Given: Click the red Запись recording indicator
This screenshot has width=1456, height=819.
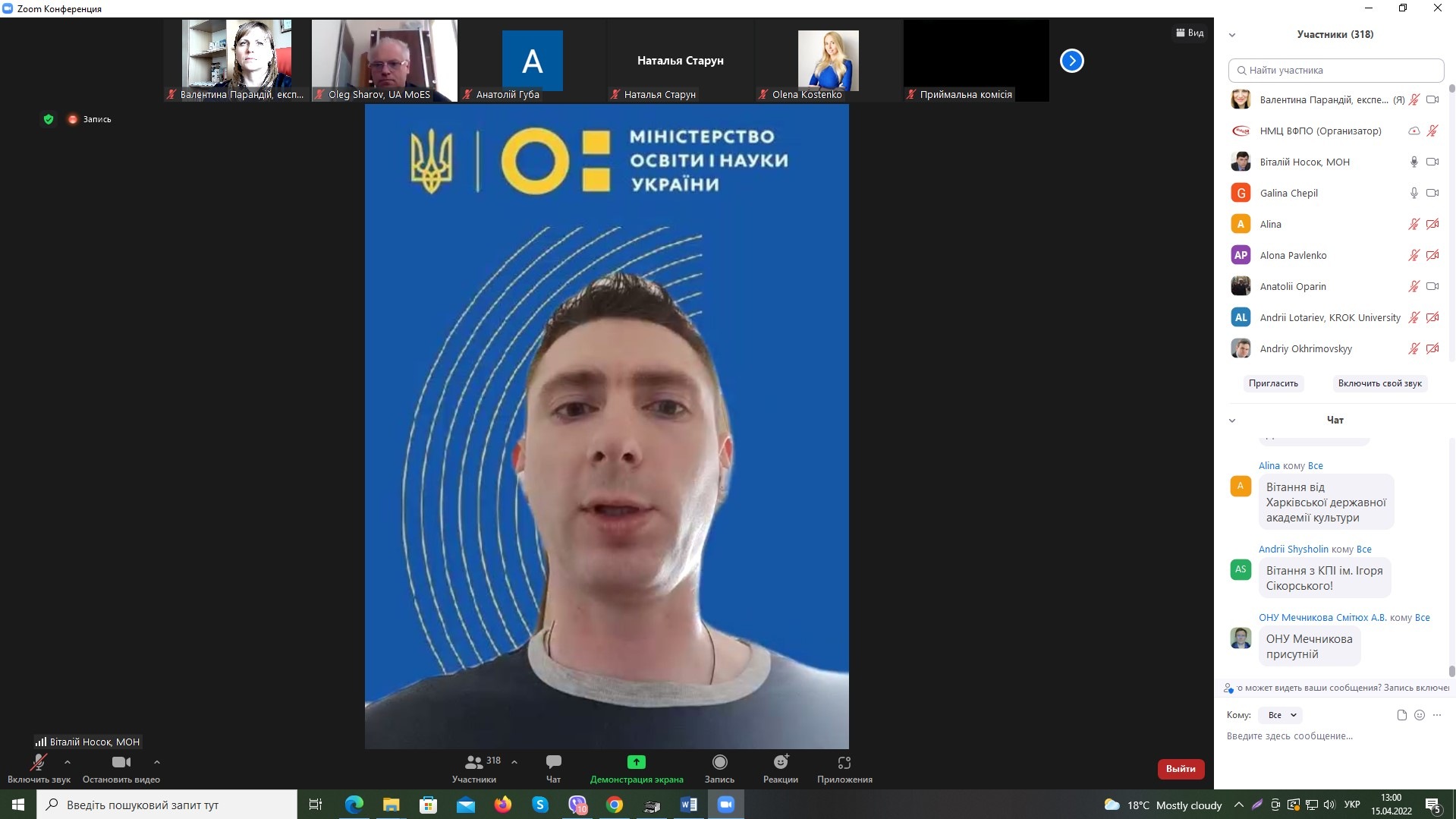Looking at the screenshot, I should pos(90,119).
